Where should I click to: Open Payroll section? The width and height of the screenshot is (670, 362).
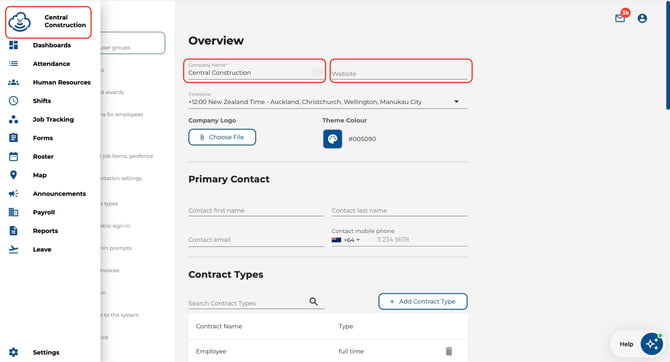tap(44, 212)
